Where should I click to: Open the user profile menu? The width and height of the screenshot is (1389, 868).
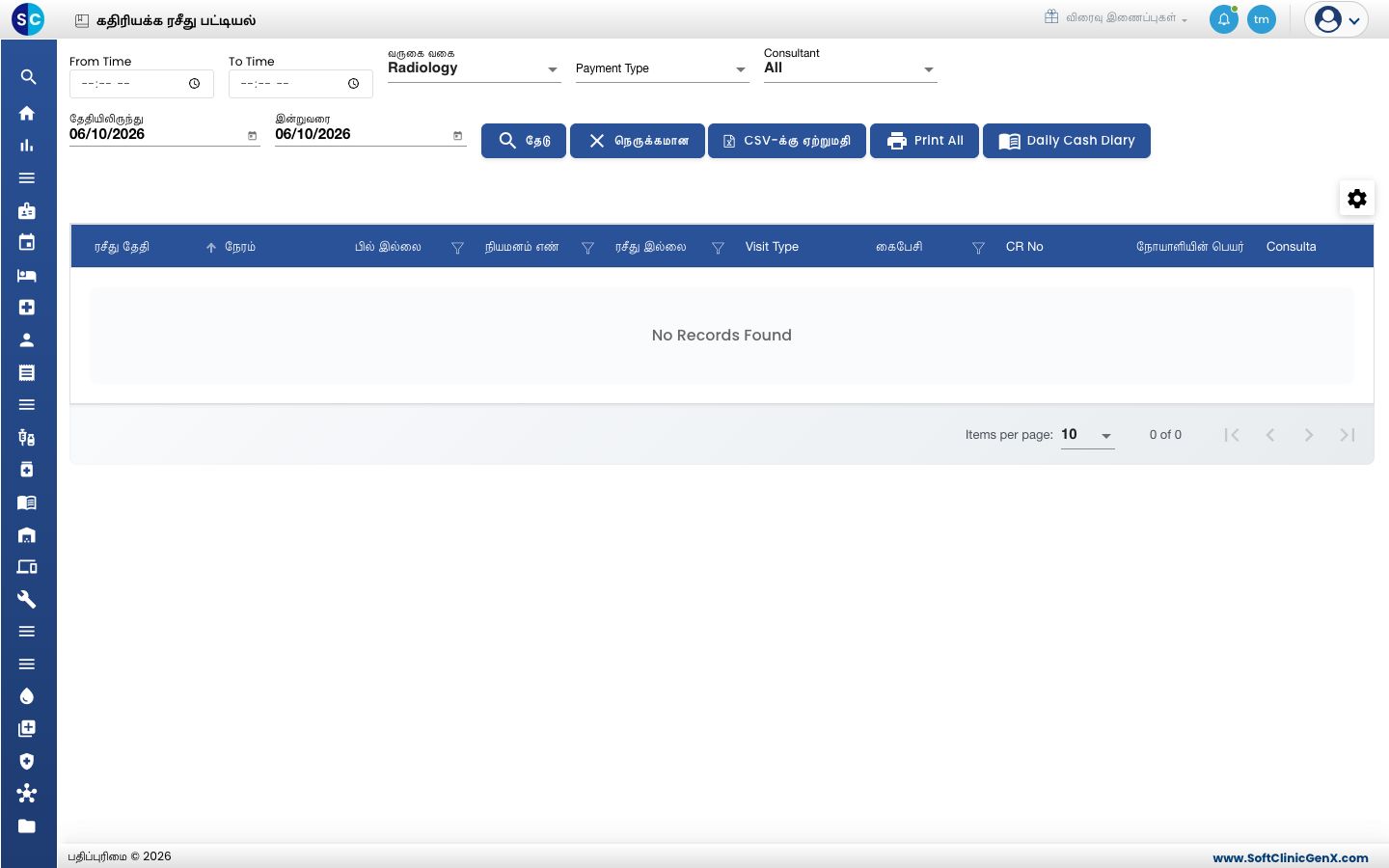pos(1337,19)
